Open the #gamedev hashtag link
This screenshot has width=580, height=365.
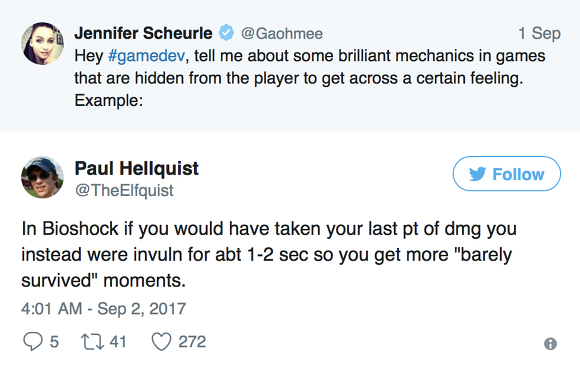point(146,56)
